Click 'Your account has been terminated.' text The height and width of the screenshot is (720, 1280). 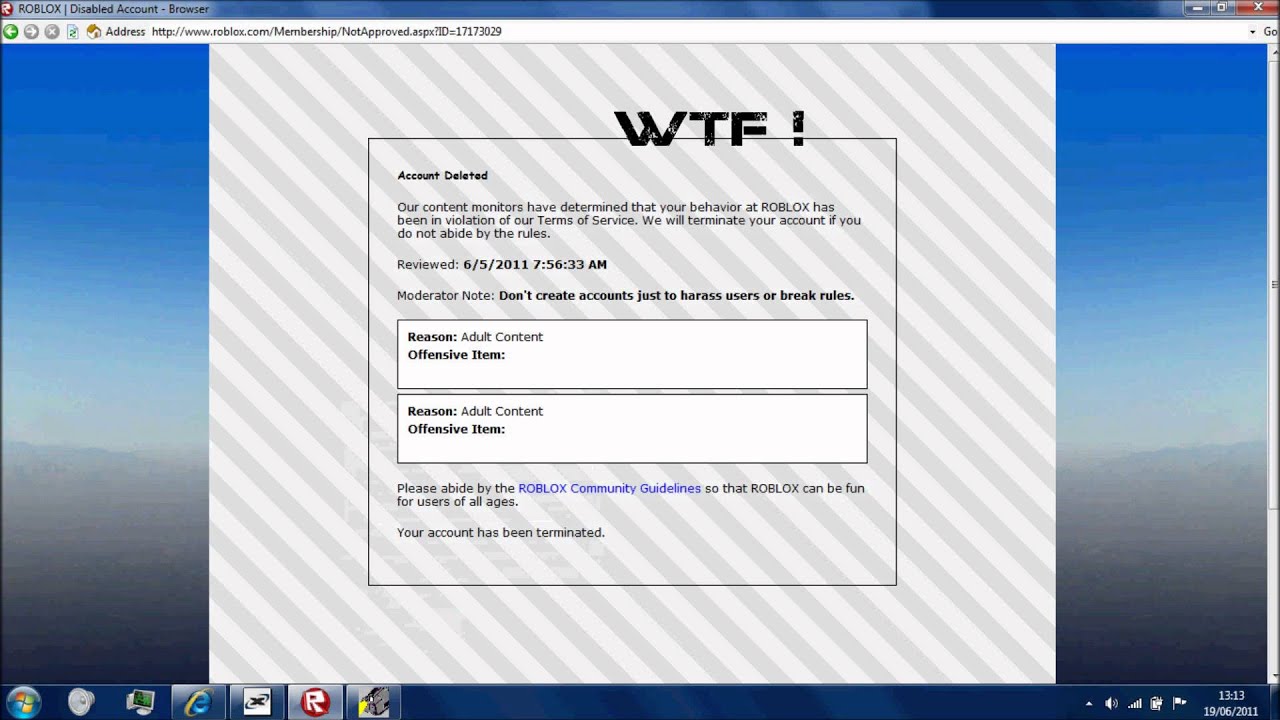pyautogui.click(x=501, y=532)
